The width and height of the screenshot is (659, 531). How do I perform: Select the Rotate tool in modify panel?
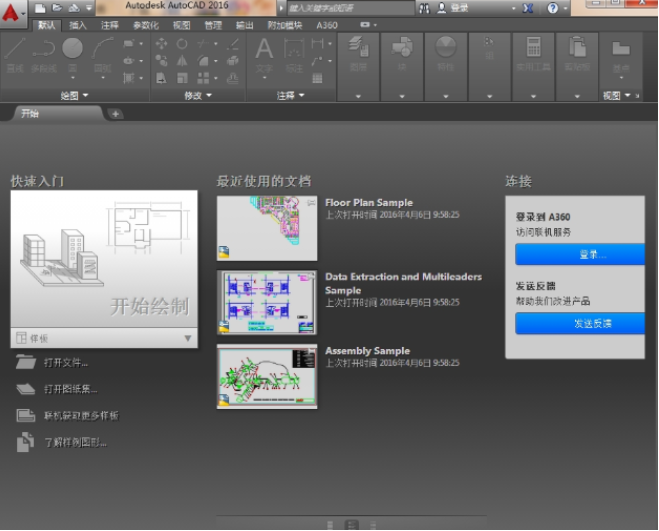coord(182,43)
